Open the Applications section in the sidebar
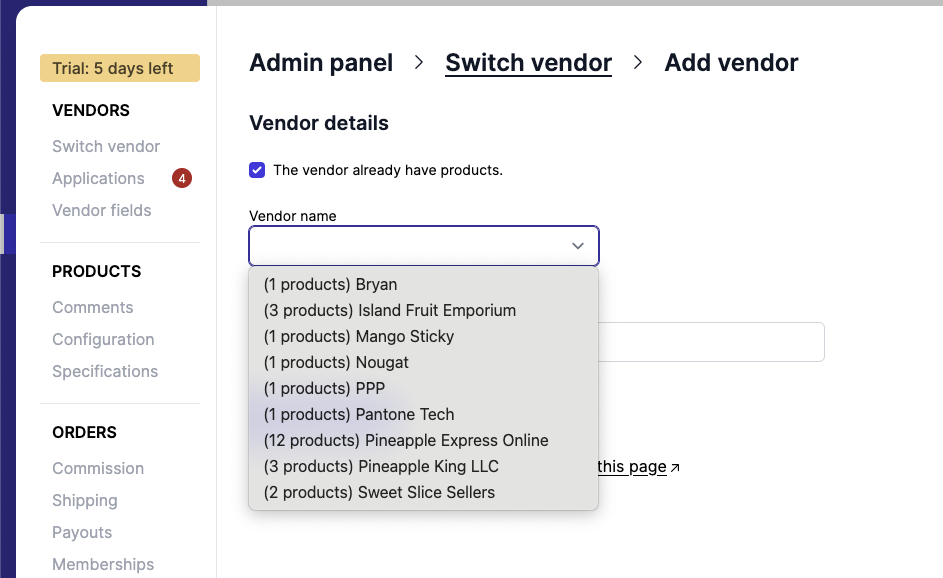The image size is (943, 578). (98, 178)
